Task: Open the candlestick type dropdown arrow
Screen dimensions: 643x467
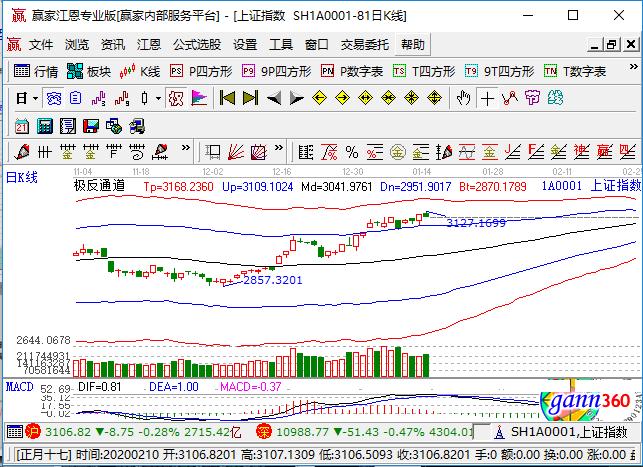Action: tap(158, 98)
